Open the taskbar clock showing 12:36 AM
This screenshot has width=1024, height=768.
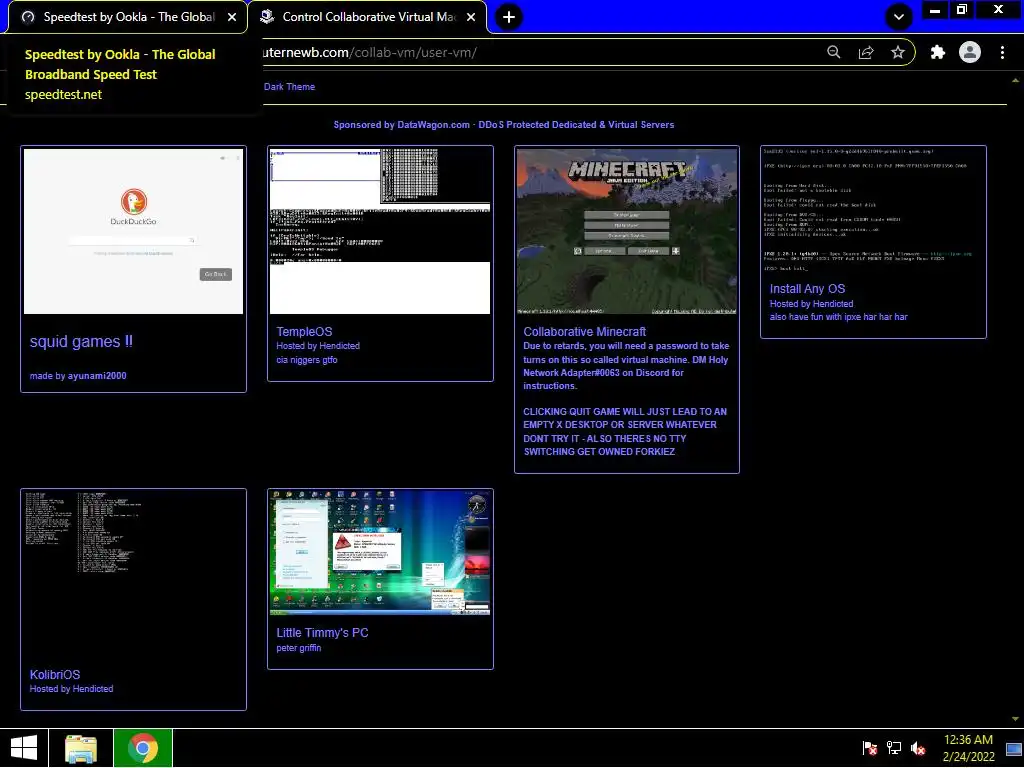pos(968,748)
